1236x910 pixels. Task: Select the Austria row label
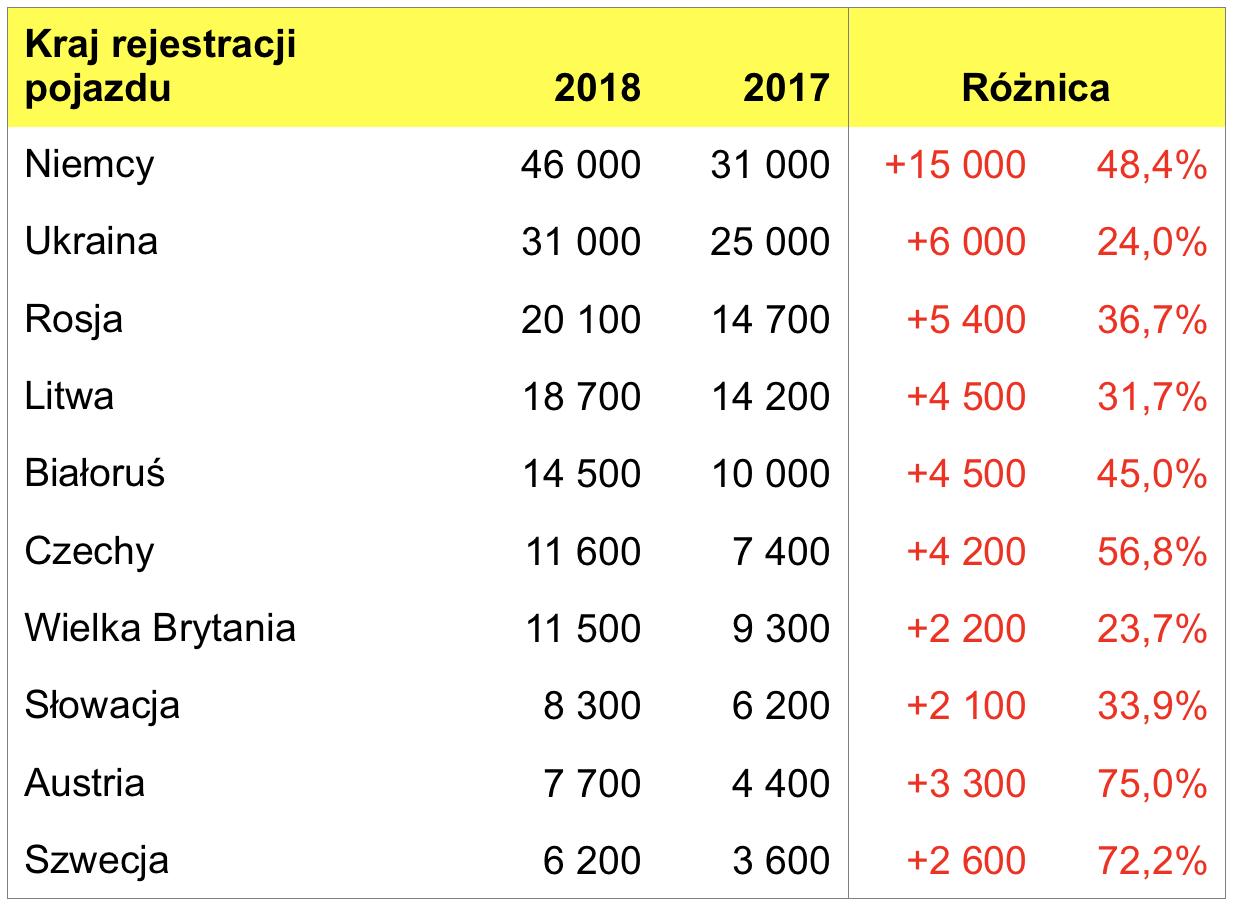click(x=85, y=782)
